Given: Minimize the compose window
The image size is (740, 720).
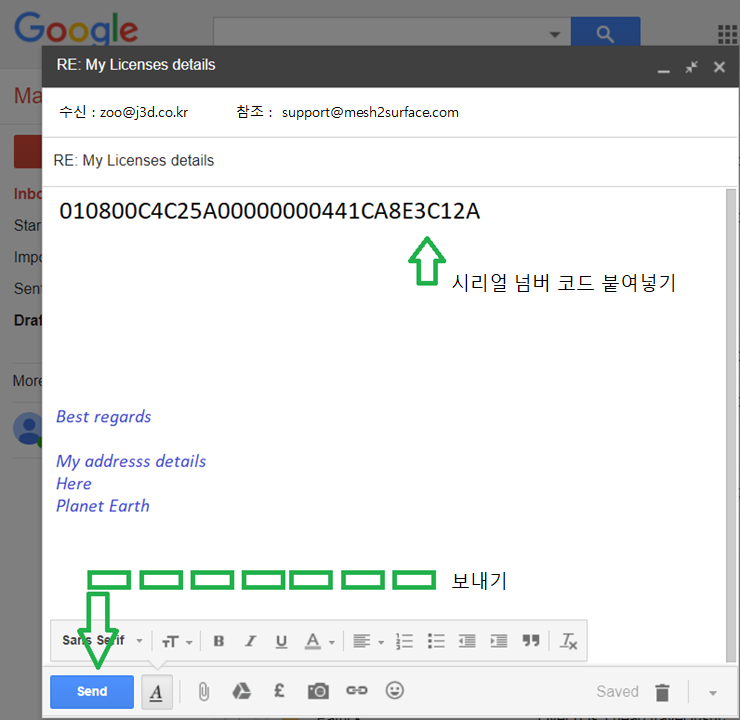Looking at the screenshot, I should [x=664, y=70].
